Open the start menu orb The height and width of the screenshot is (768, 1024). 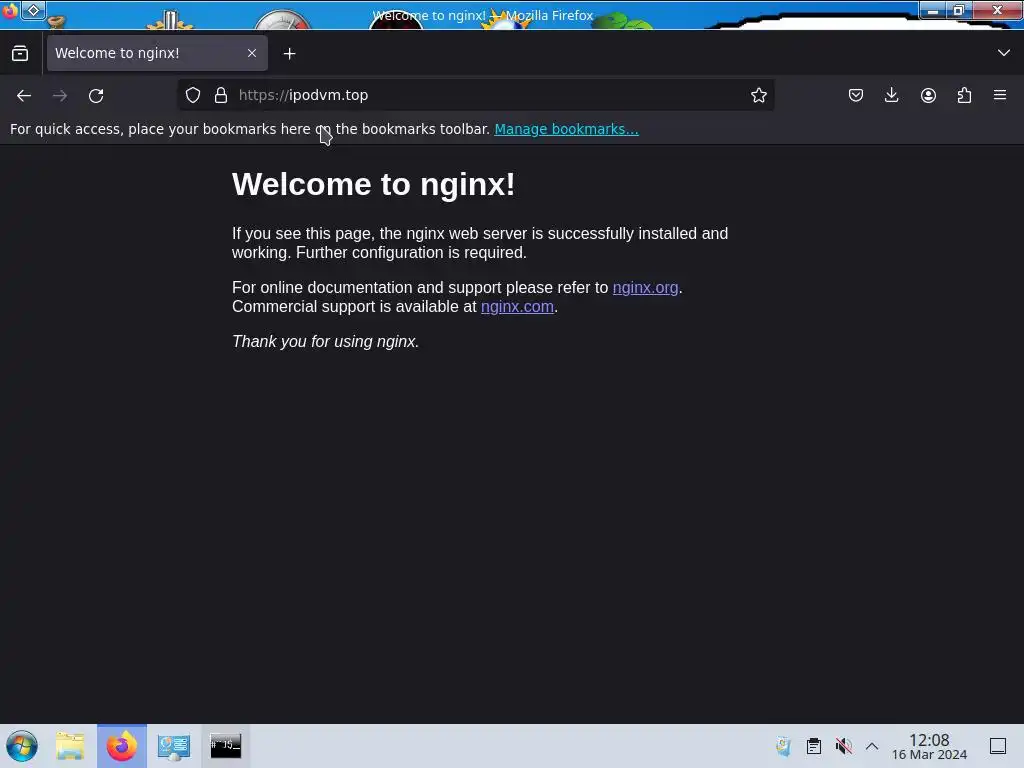22,746
